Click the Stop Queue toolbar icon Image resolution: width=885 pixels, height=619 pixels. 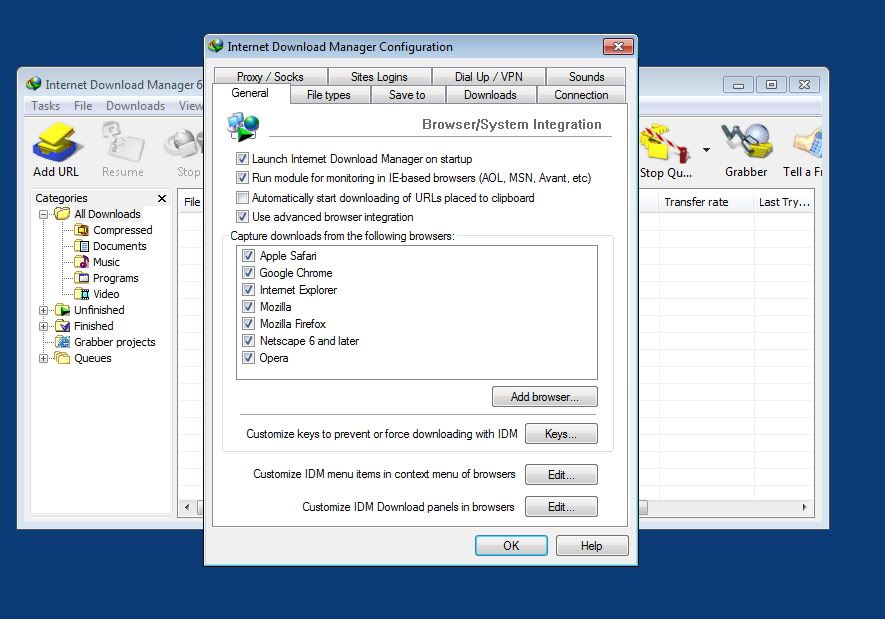(665, 143)
